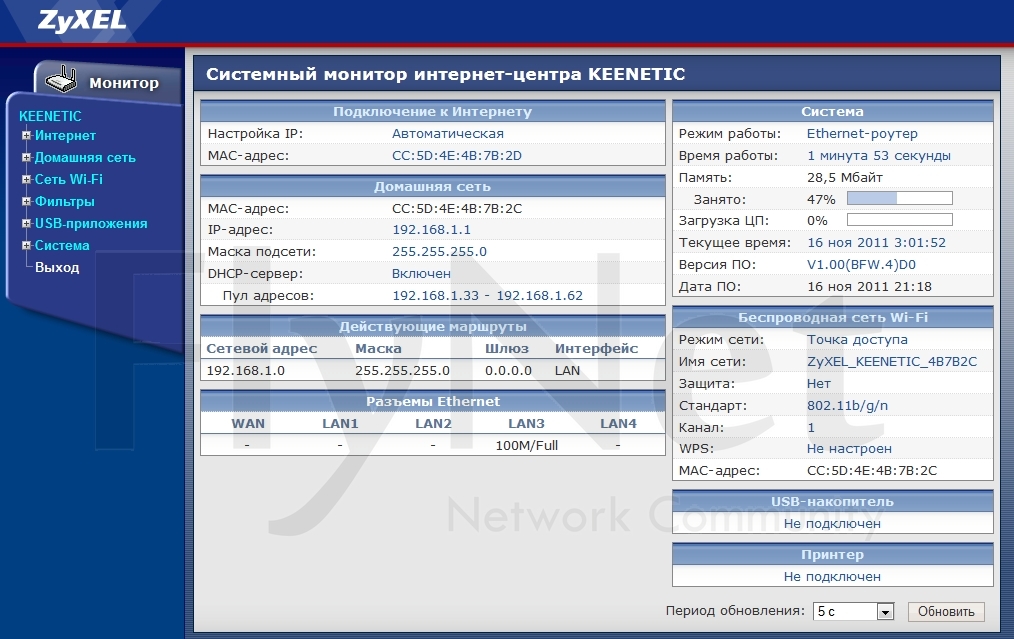Click the route interface LAN cell

click(x=567, y=371)
